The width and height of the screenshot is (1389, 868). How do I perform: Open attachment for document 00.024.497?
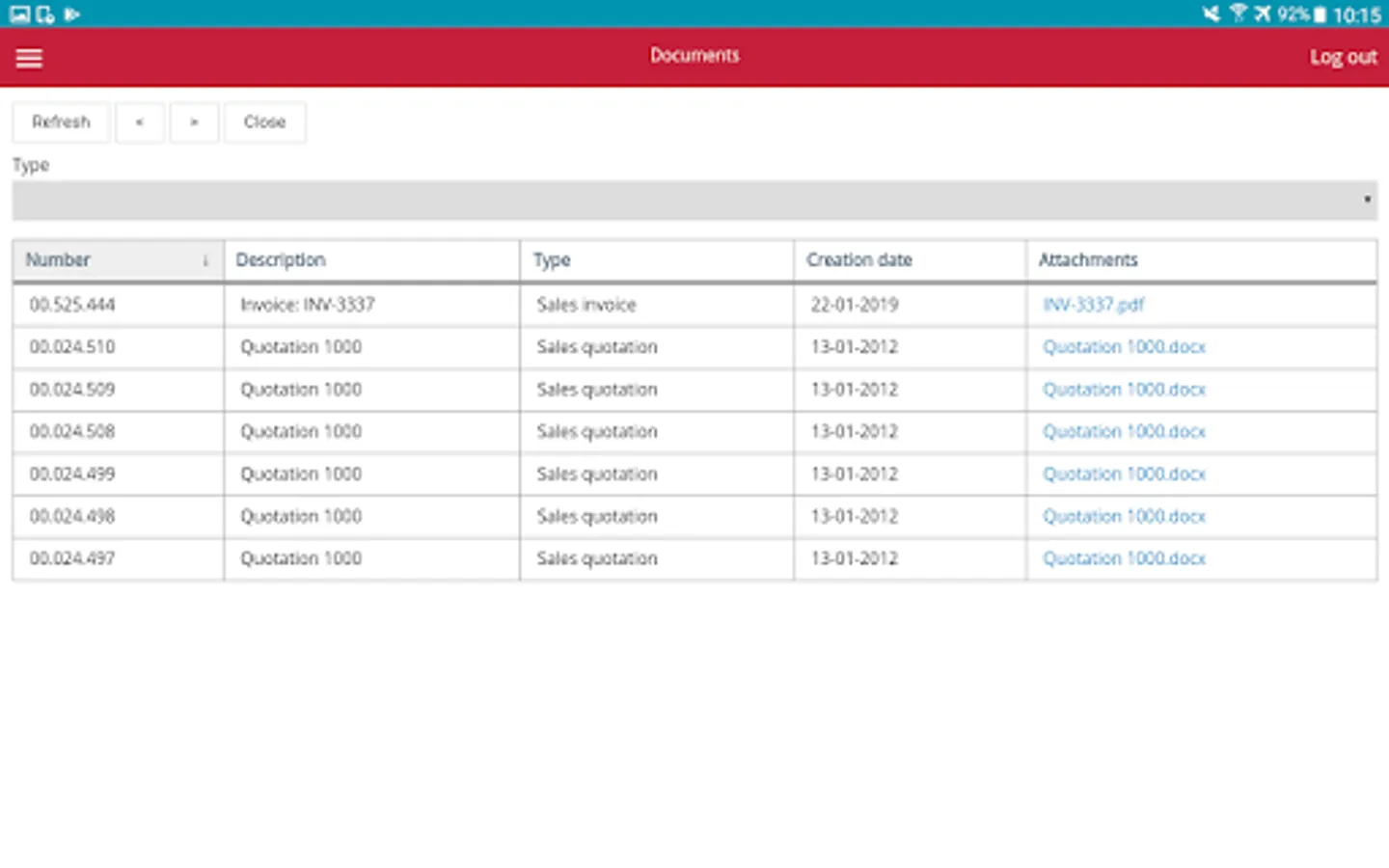tap(1124, 558)
